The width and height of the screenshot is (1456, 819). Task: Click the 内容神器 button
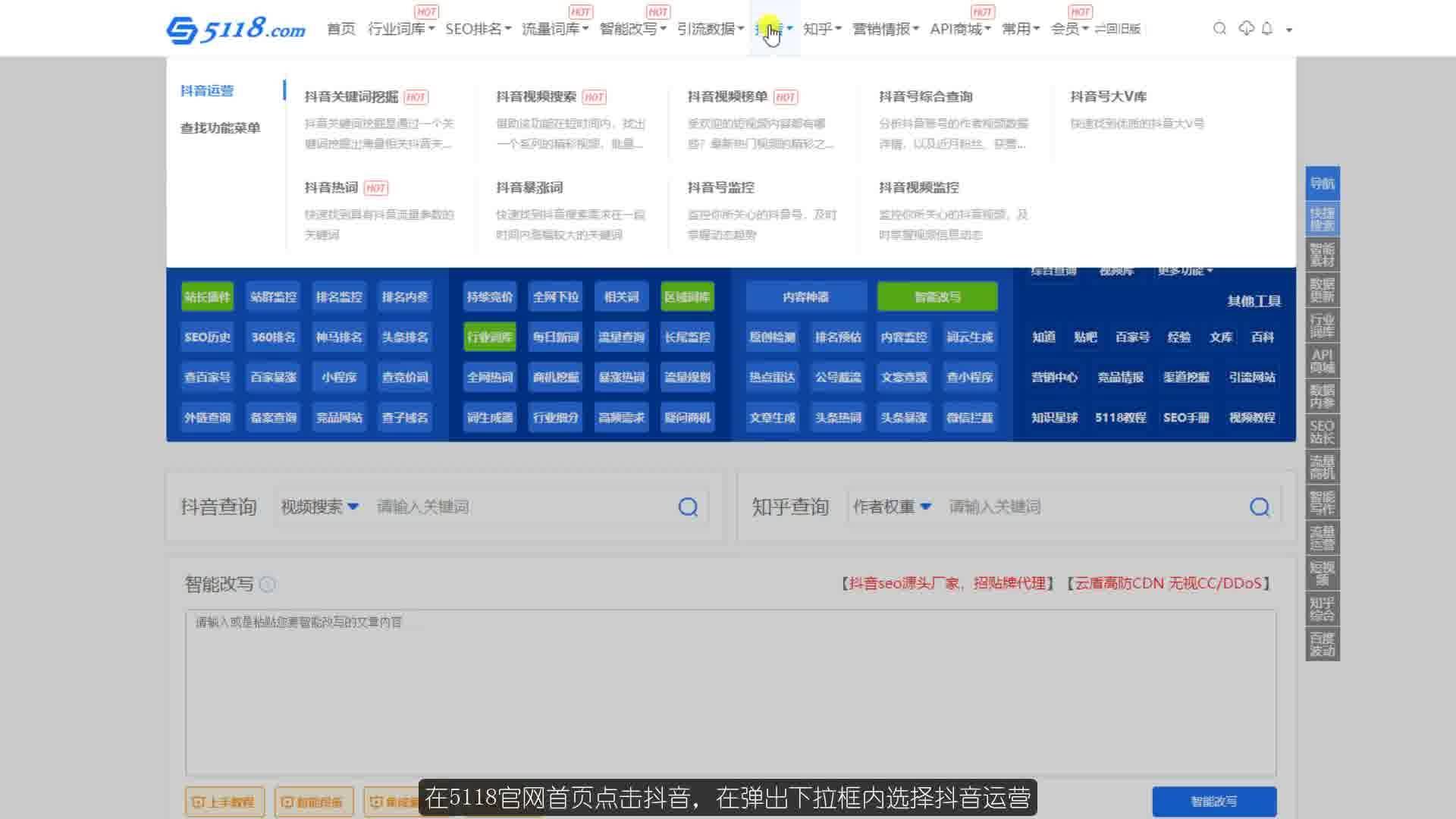click(x=806, y=297)
